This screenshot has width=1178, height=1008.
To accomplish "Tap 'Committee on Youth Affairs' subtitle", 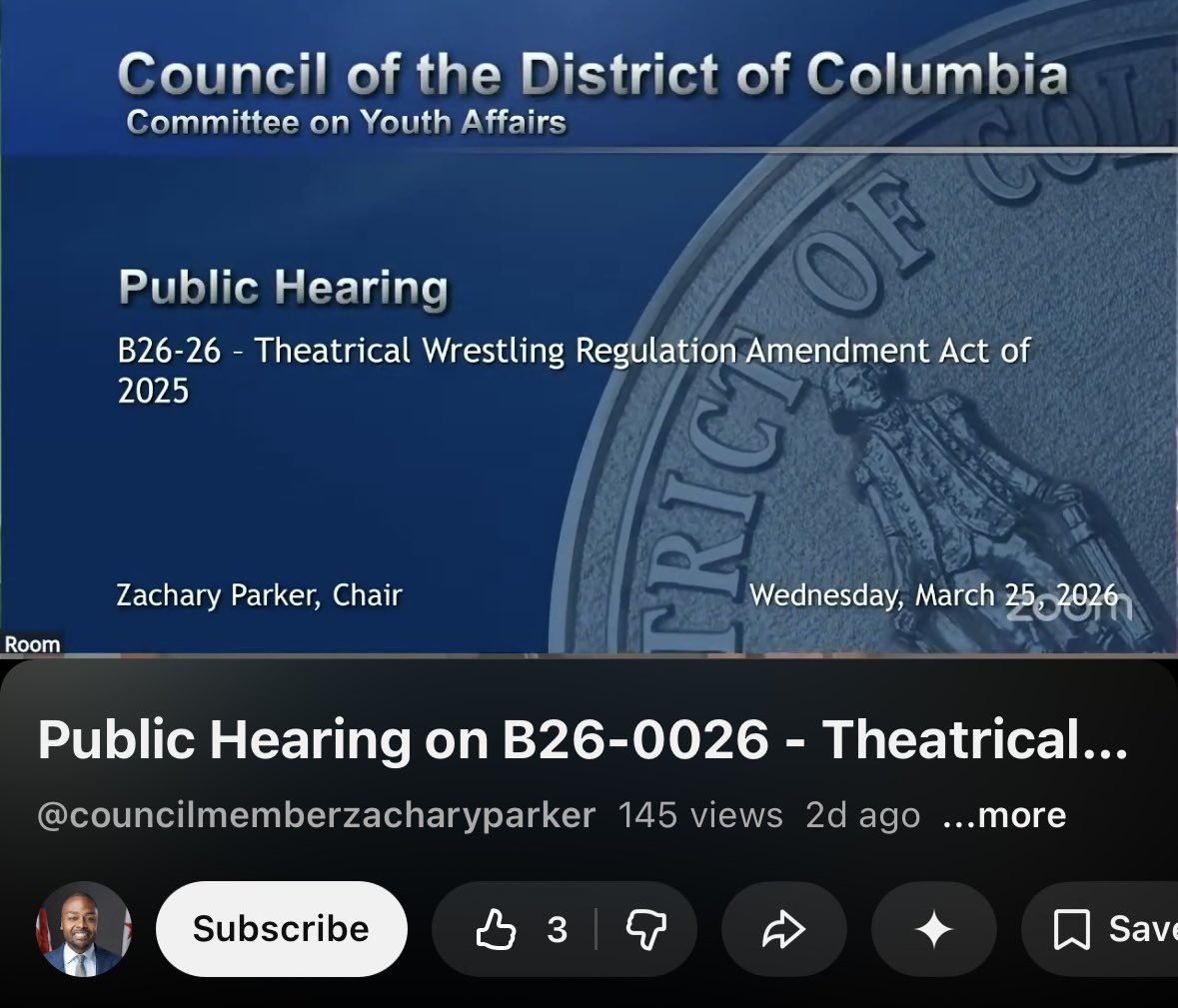I will click(x=347, y=122).
